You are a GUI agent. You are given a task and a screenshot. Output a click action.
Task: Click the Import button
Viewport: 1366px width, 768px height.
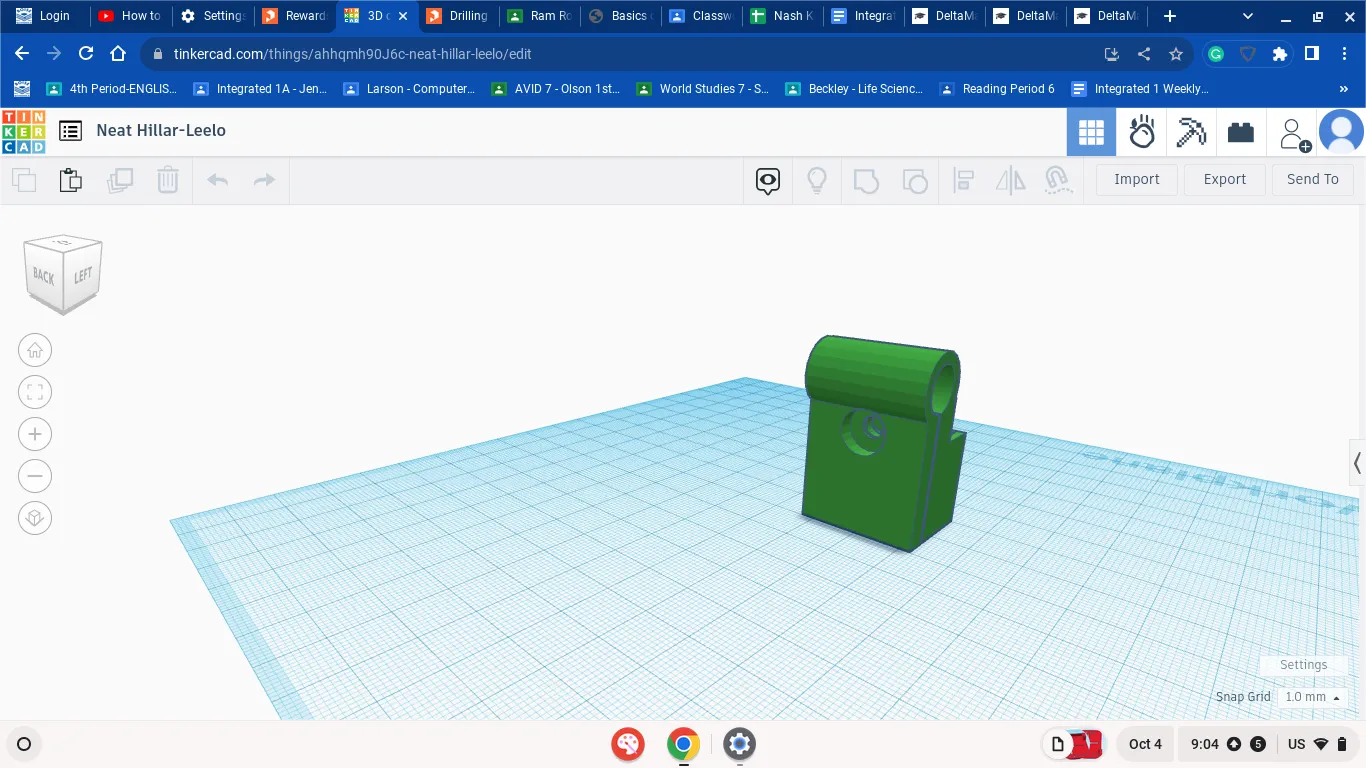click(x=1136, y=180)
